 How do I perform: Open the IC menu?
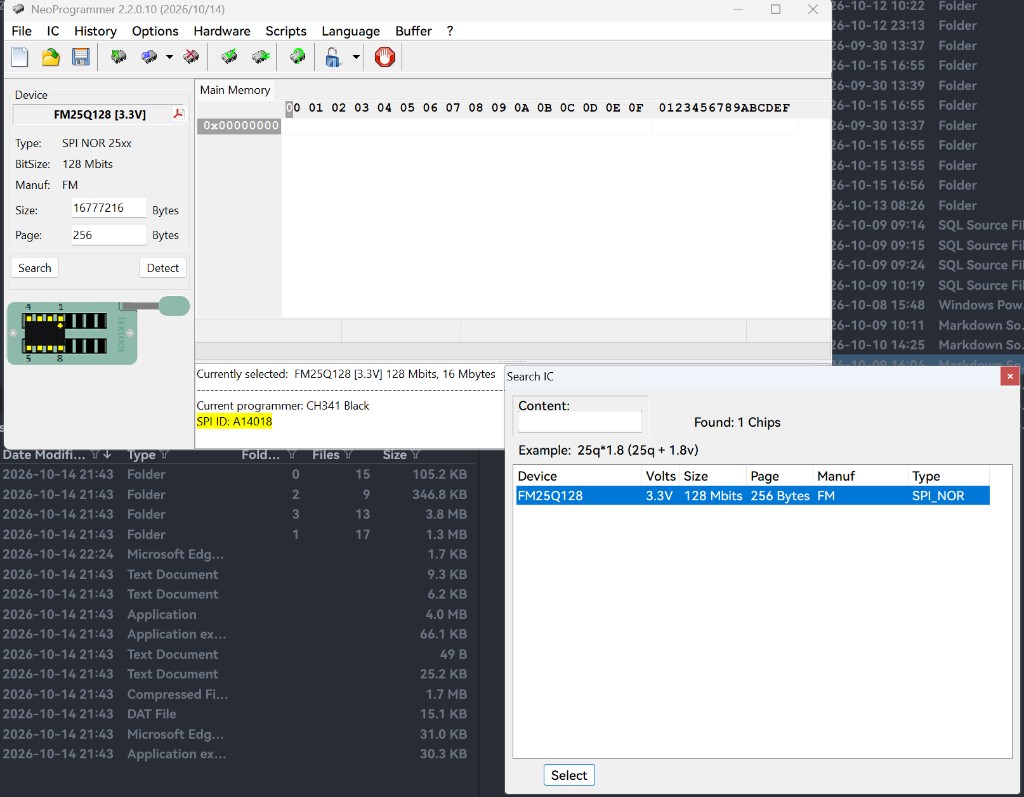point(53,31)
